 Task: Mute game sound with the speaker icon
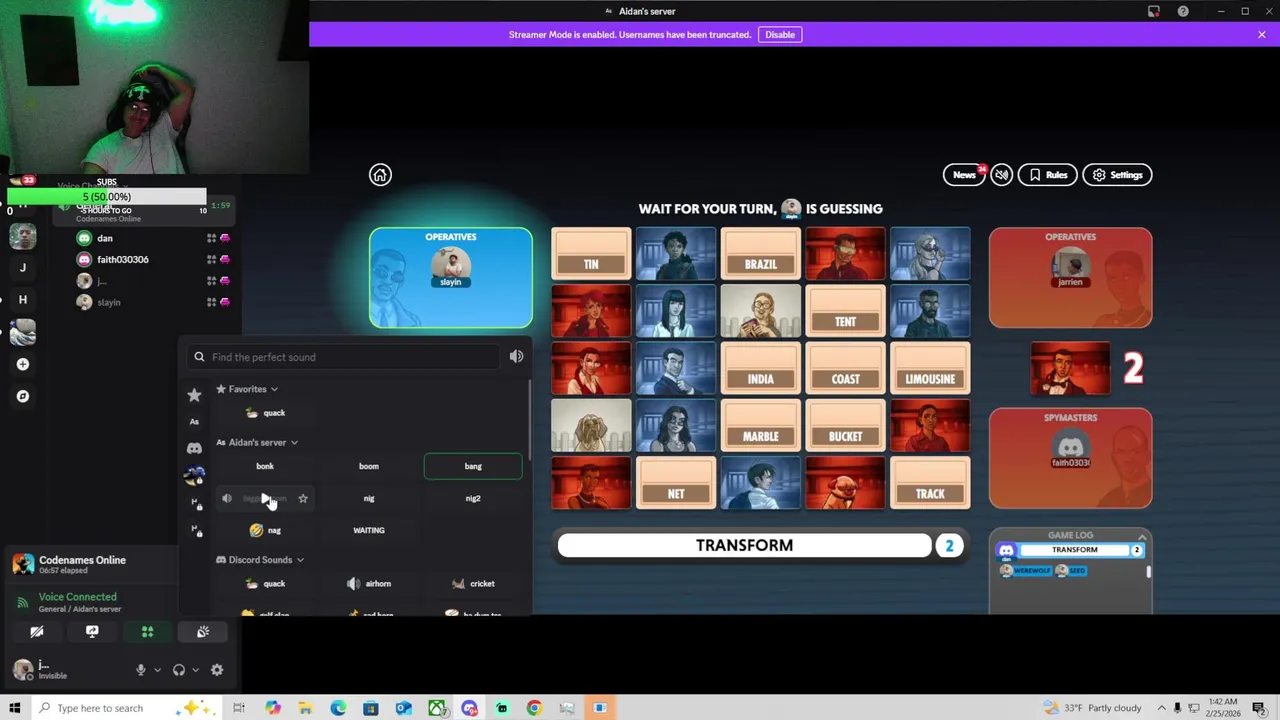(1001, 175)
